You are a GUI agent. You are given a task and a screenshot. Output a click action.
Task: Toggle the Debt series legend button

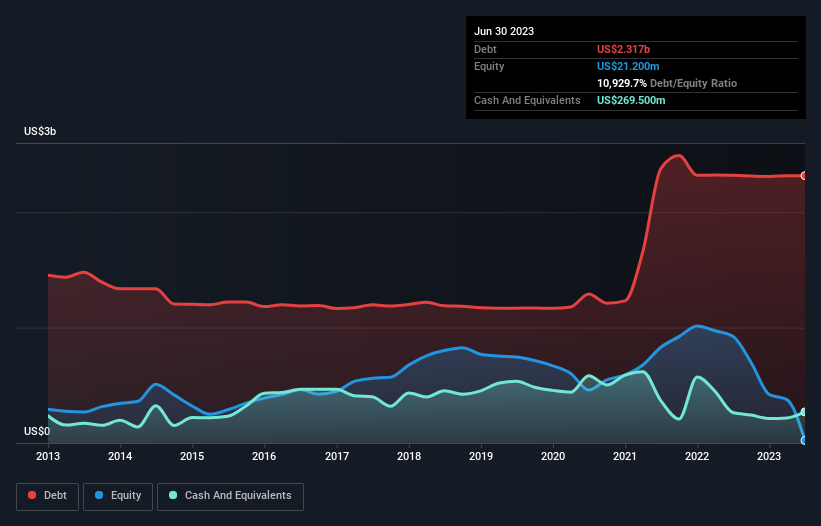point(47,496)
